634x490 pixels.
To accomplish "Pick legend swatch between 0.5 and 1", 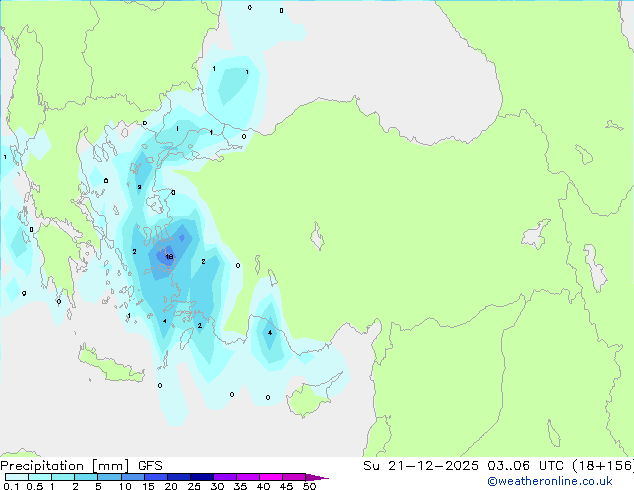I will click(x=40, y=477).
